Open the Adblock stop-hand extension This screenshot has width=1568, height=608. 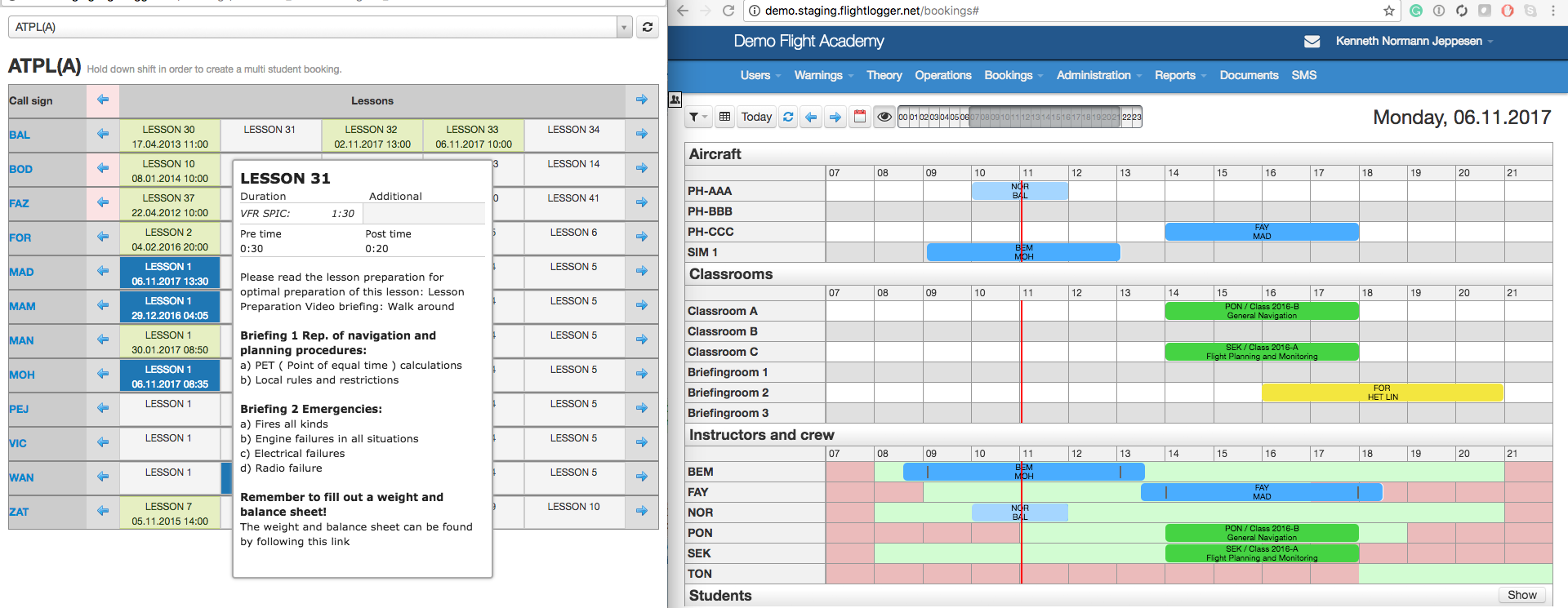[1508, 11]
